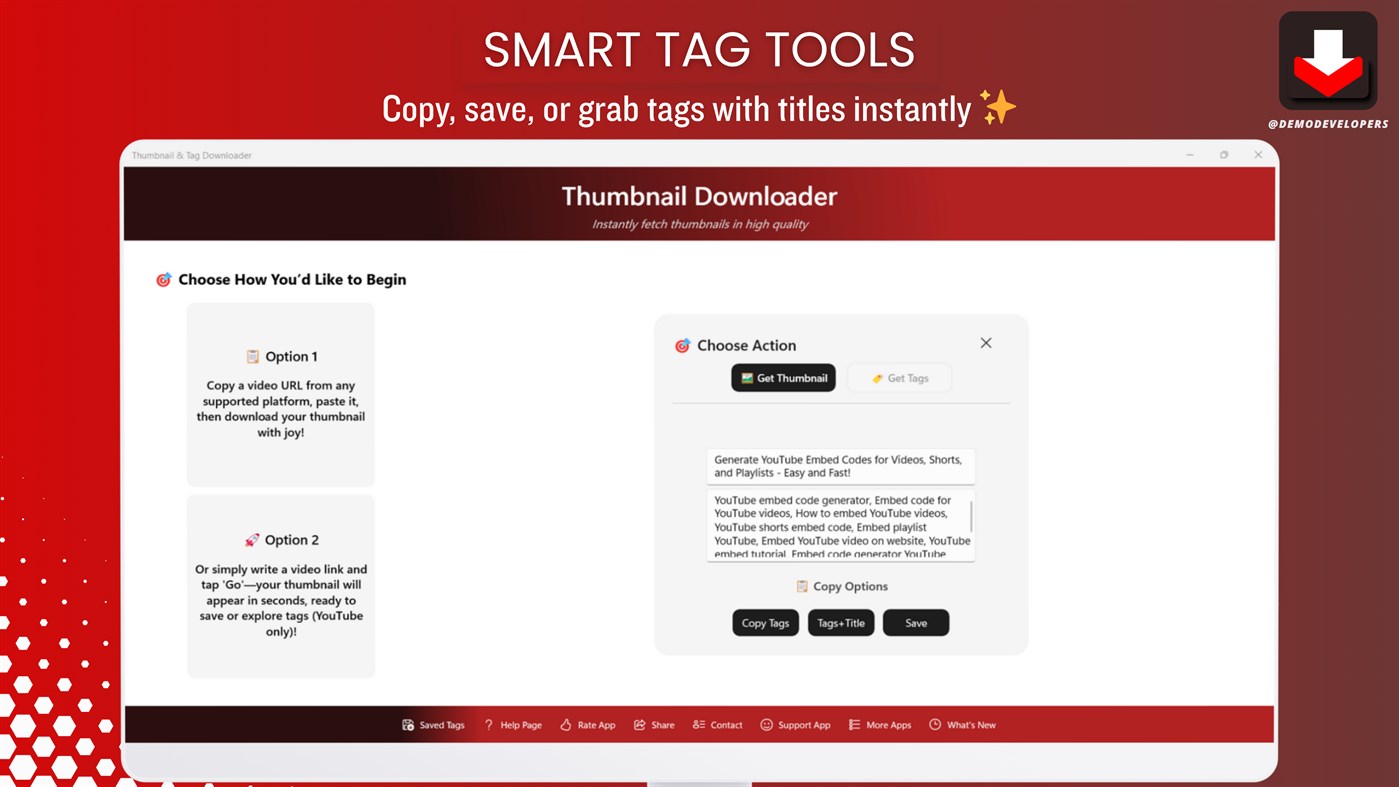Copy tags with the Copy Tags button
The height and width of the screenshot is (787, 1399).
[765, 622]
